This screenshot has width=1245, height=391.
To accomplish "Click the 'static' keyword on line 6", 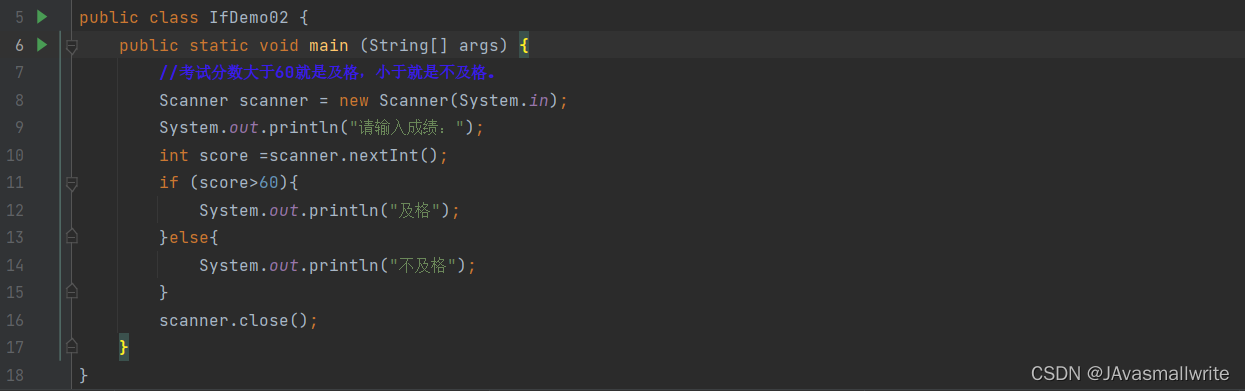I will click(x=219, y=45).
